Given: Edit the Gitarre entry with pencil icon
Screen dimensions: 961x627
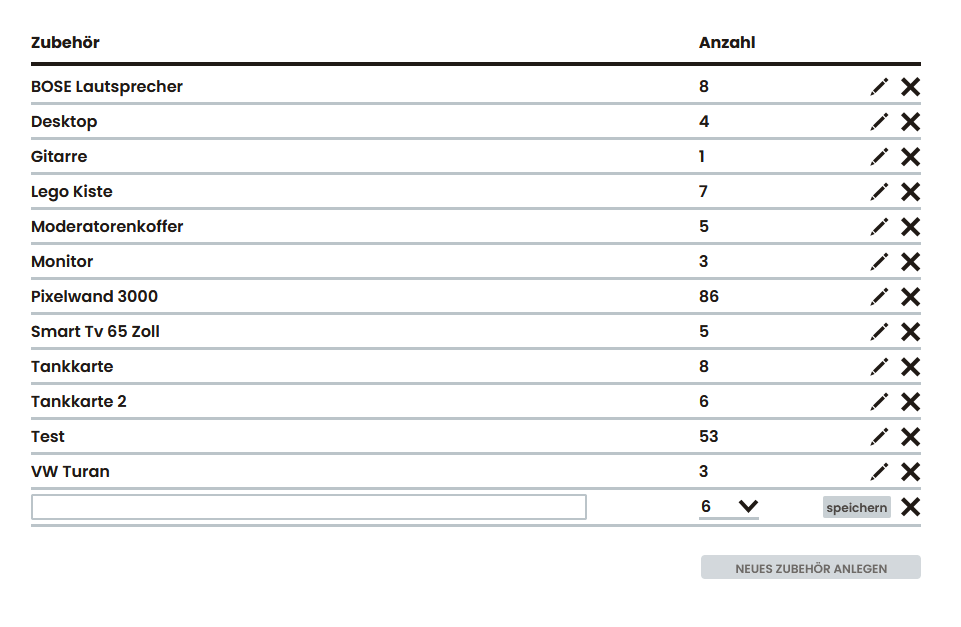Looking at the screenshot, I should pos(879,157).
